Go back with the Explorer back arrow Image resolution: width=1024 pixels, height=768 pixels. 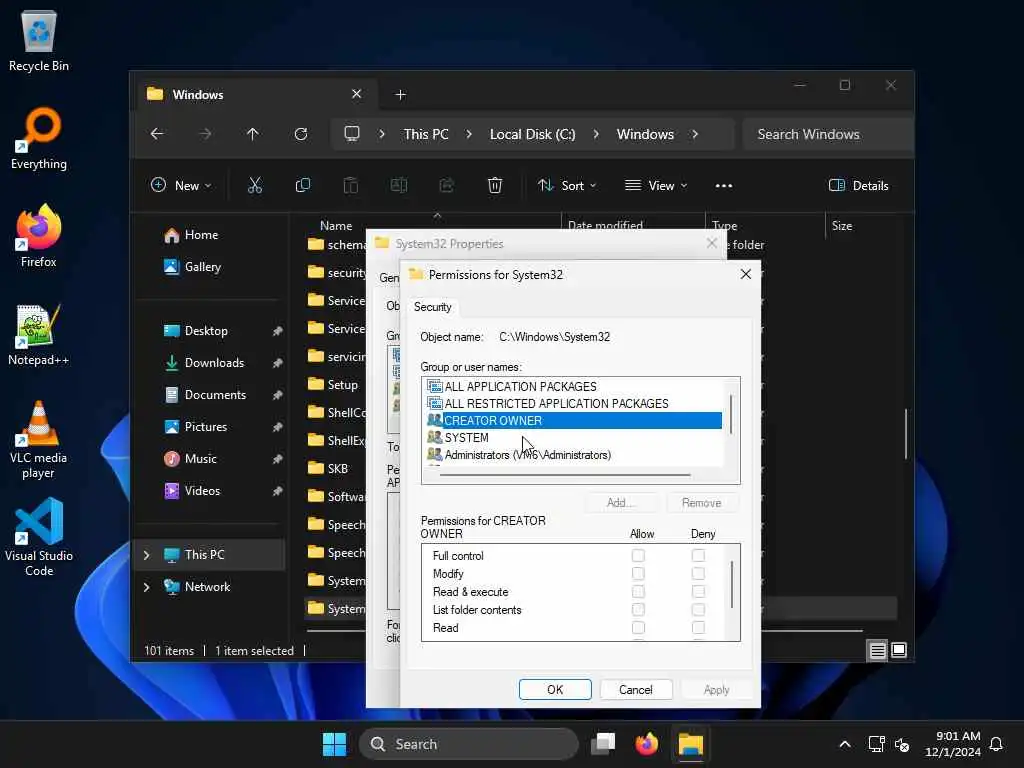pyautogui.click(x=157, y=134)
